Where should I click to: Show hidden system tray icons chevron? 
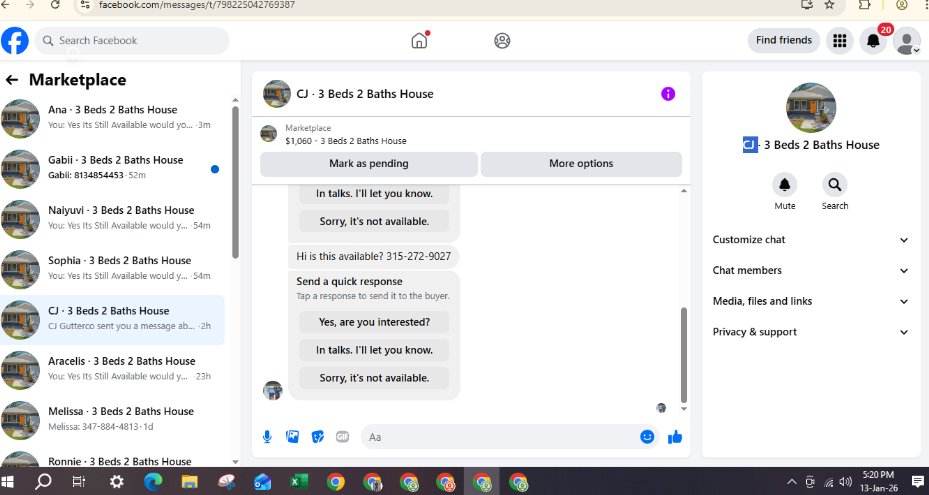coord(792,481)
